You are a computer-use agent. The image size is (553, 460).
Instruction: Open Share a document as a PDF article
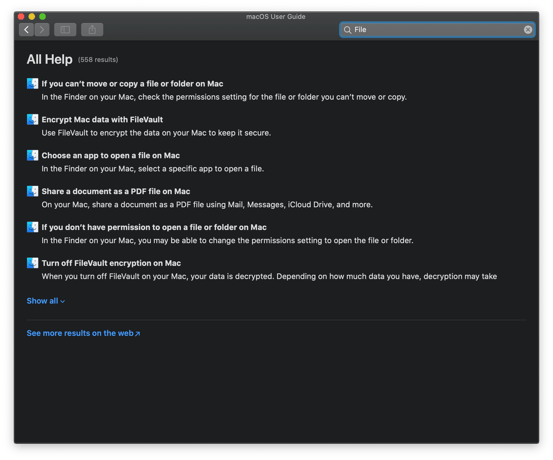116,191
